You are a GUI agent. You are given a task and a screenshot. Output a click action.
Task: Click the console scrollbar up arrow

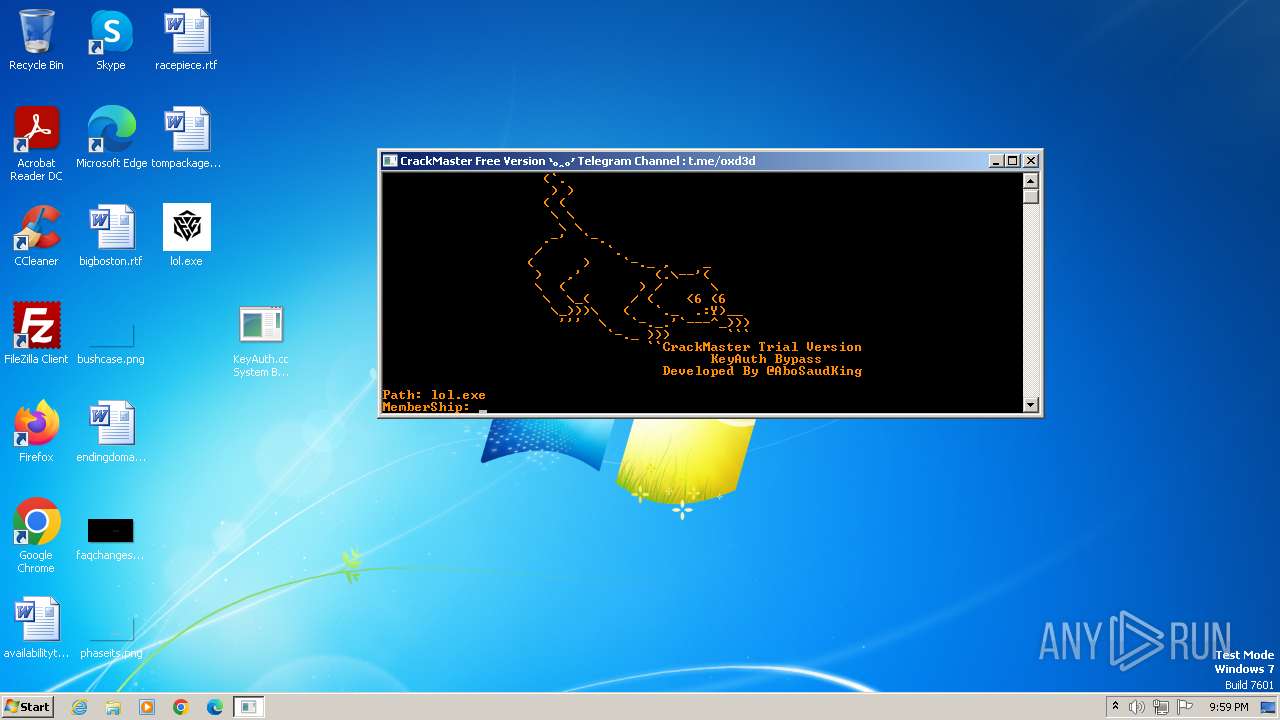(x=1031, y=181)
